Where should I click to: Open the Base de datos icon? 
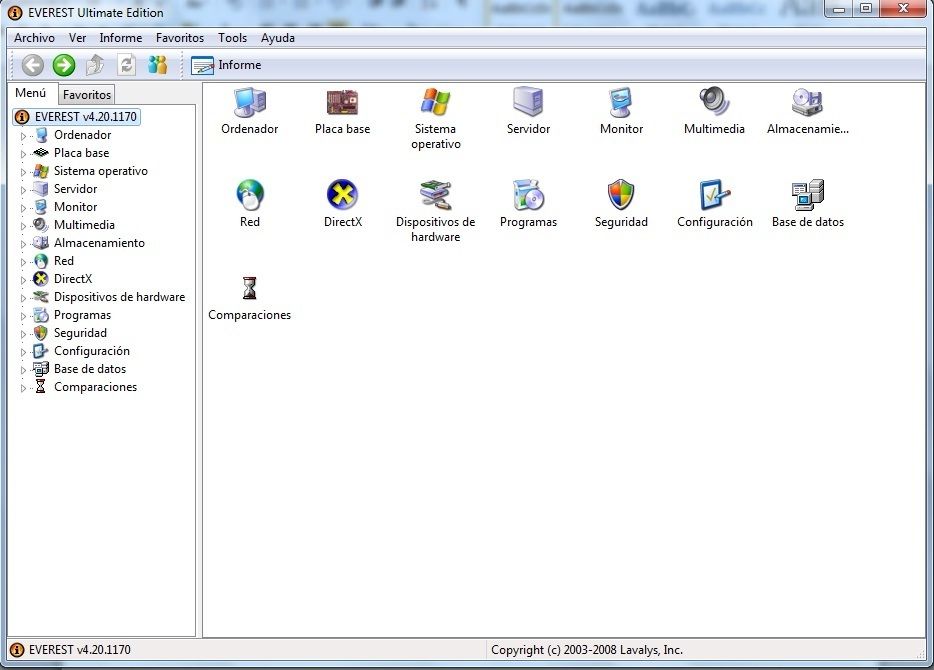pyautogui.click(x=807, y=195)
